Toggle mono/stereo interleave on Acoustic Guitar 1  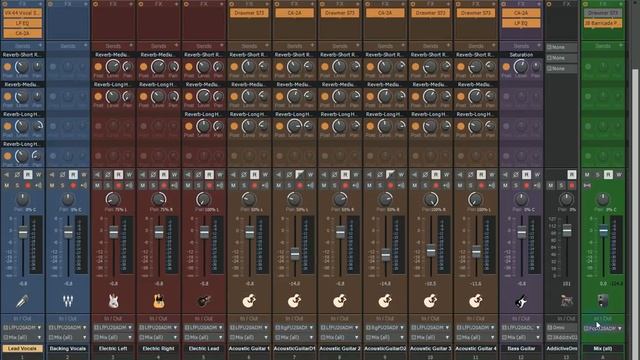coord(233,175)
